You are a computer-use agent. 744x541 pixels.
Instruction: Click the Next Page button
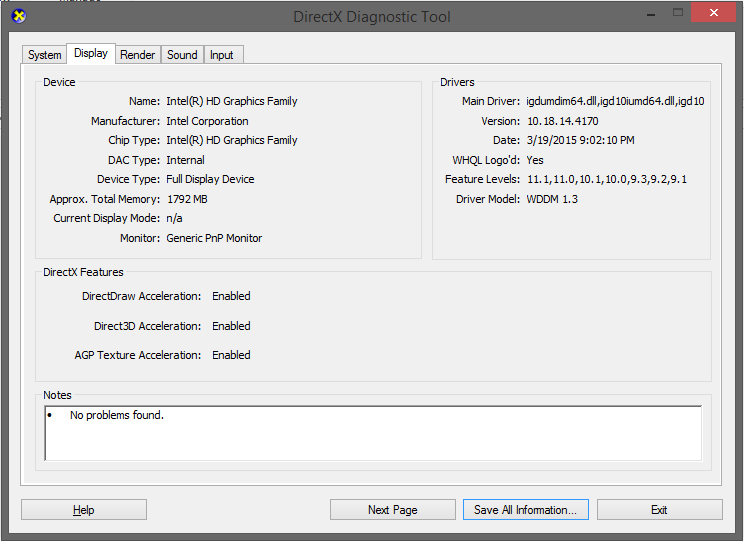tap(392, 510)
